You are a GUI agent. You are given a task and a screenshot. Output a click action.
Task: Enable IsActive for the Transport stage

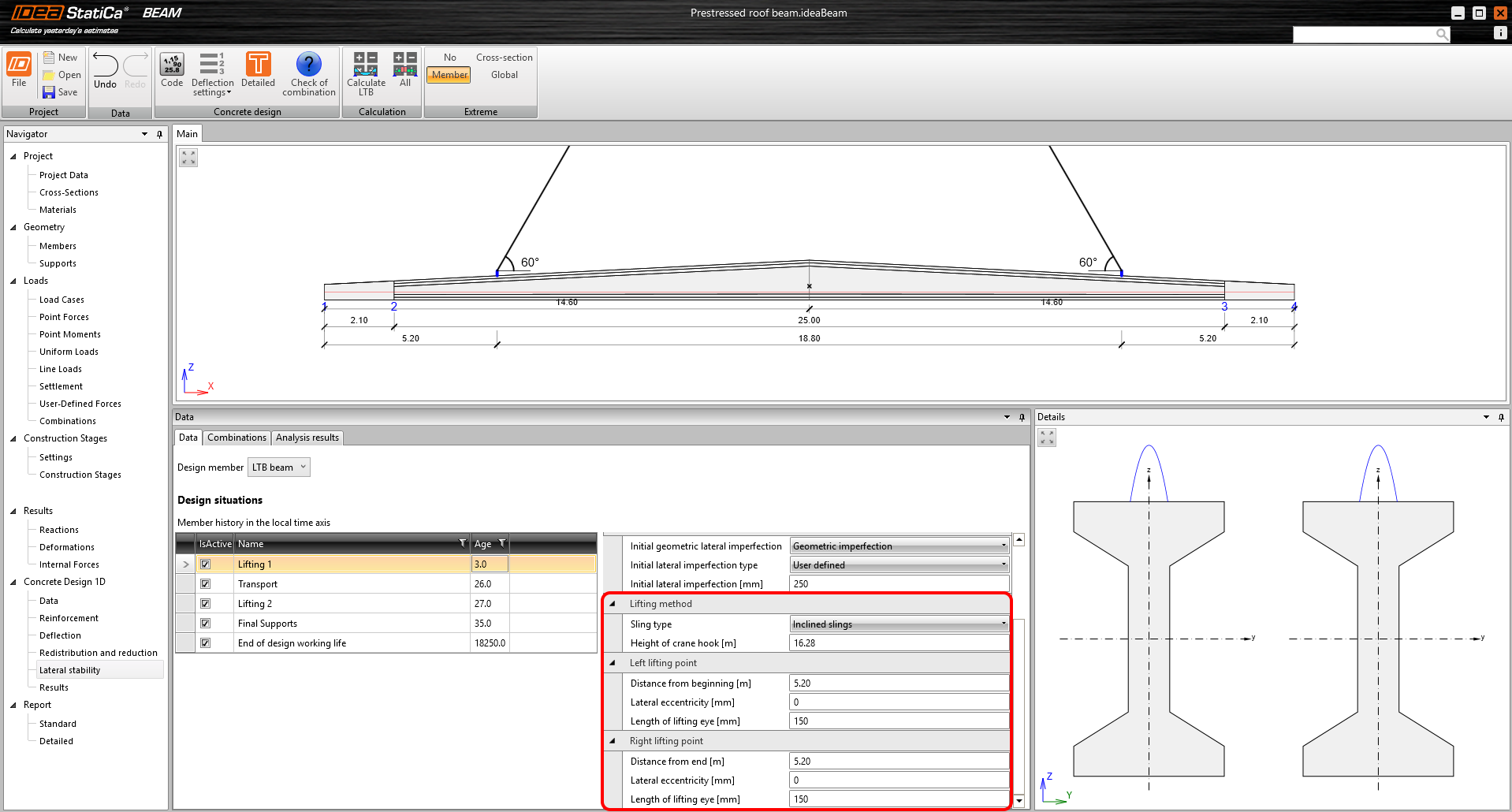tap(206, 583)
